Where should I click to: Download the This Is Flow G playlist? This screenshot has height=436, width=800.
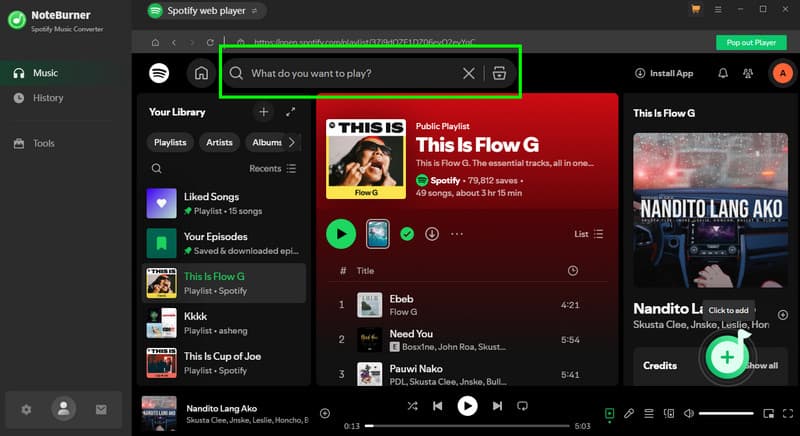432,234
